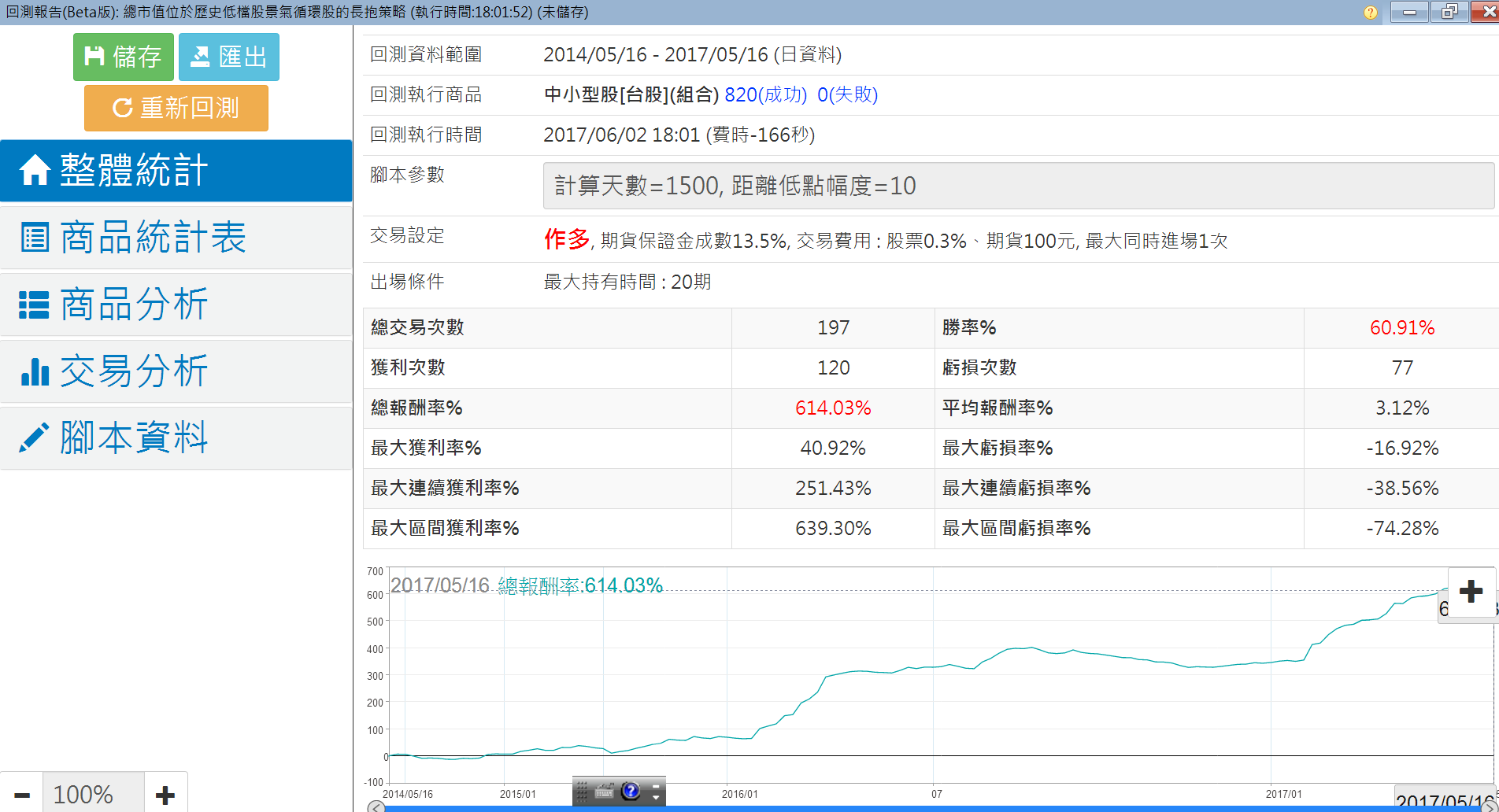The height and width of the screenshot is (812, 1499).
Task: Open the 整體統計 tab
Action: (176, 170)
